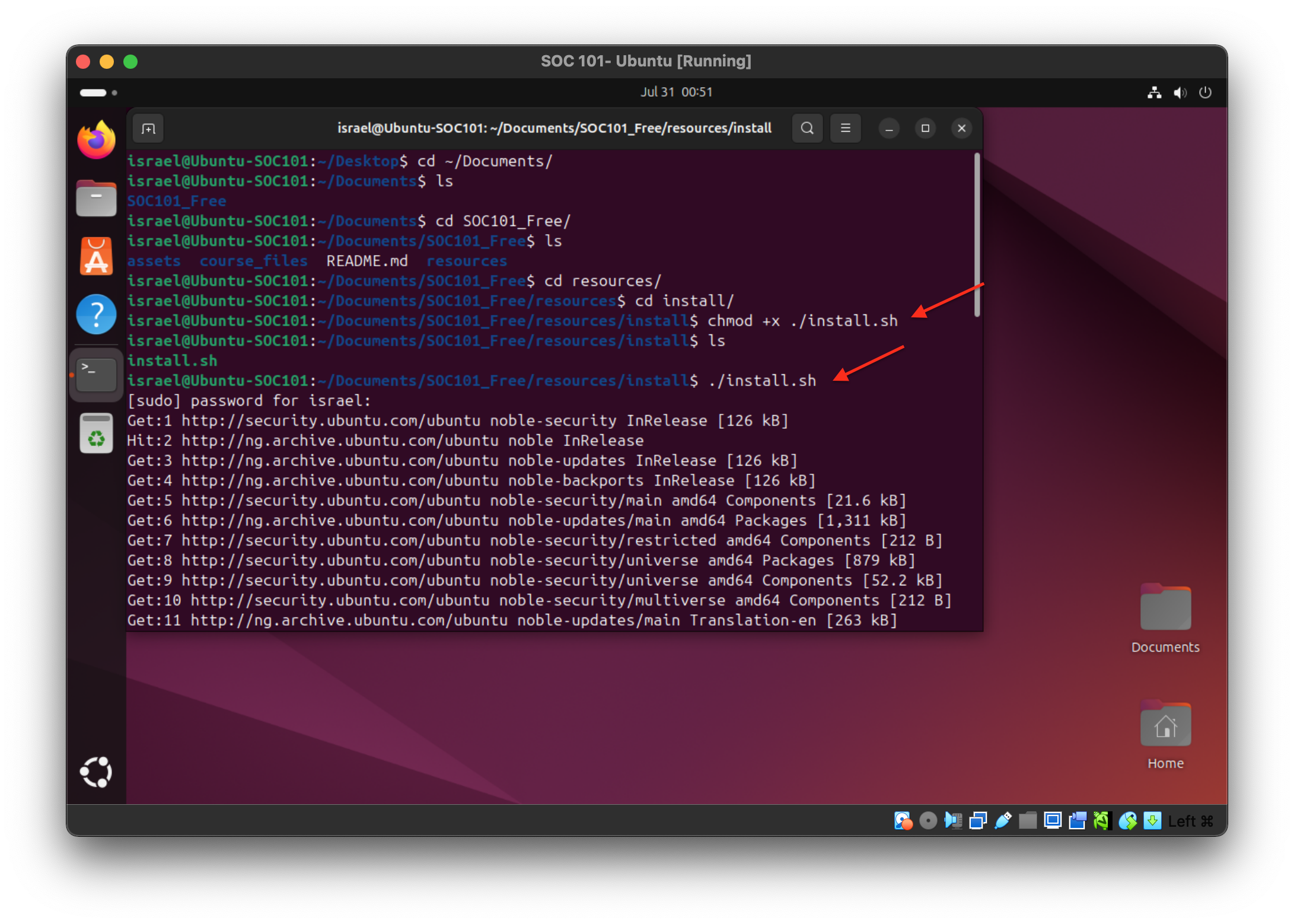Click the VirtualBox mouse integration icon
Image resolution: width=1294 pixels, height=924 pixels.
(1127, 821)
